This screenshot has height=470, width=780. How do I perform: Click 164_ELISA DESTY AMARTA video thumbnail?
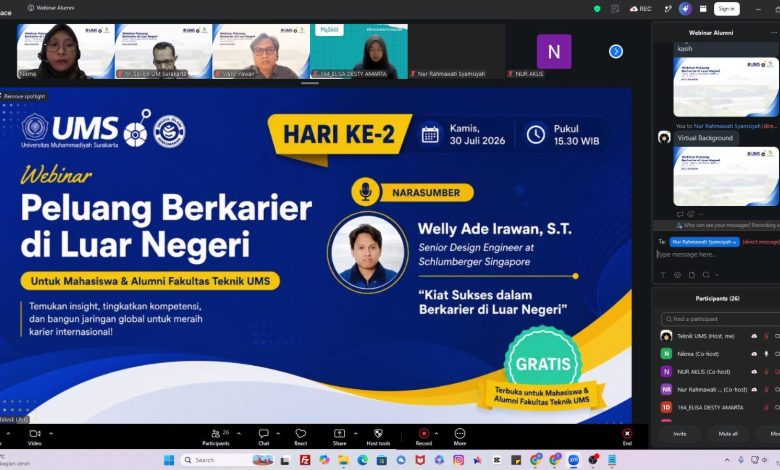pyautogui.click(x=359, y=51)
